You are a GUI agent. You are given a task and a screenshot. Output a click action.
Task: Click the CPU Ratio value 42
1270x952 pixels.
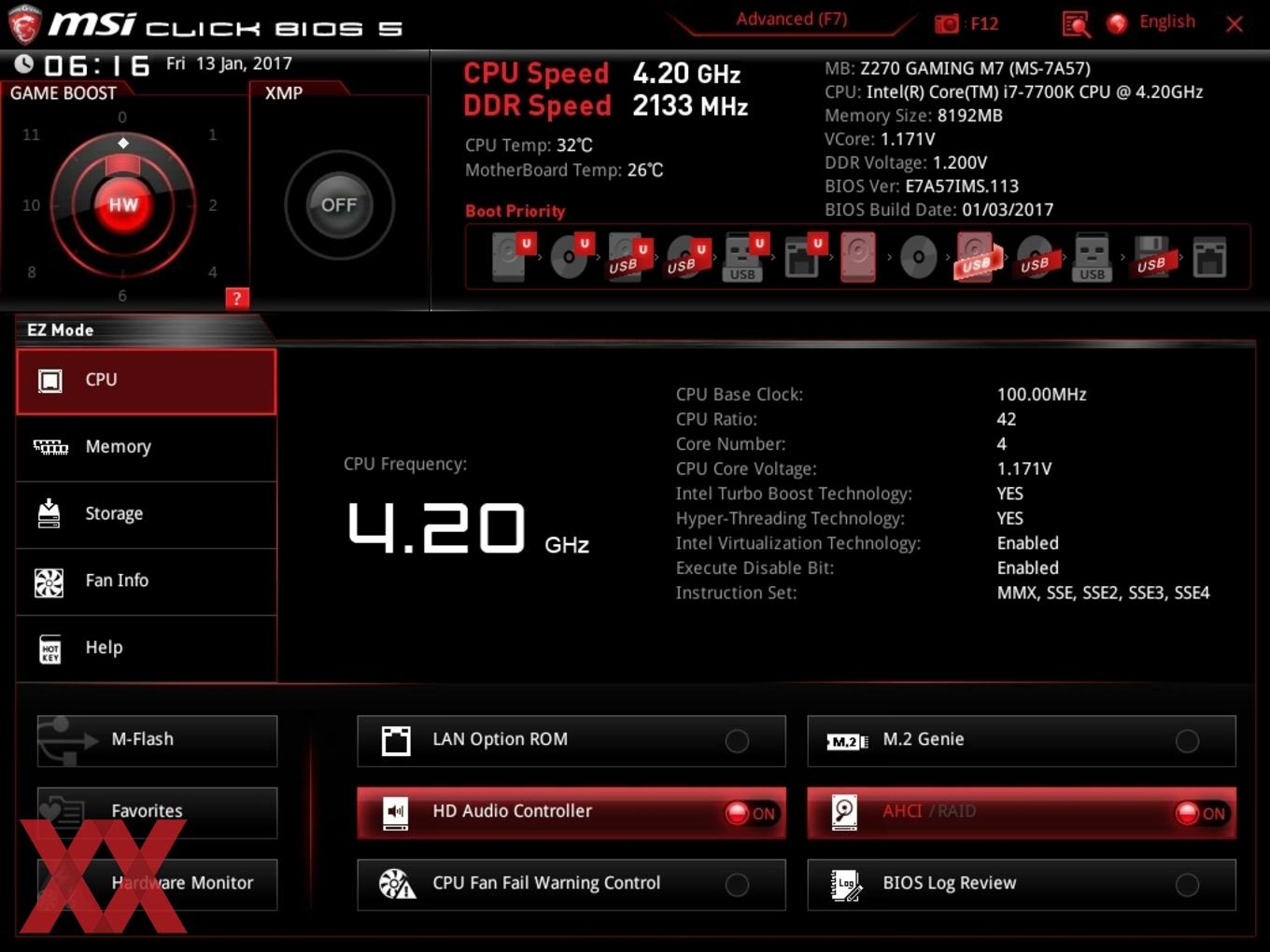click(1006, 419)
